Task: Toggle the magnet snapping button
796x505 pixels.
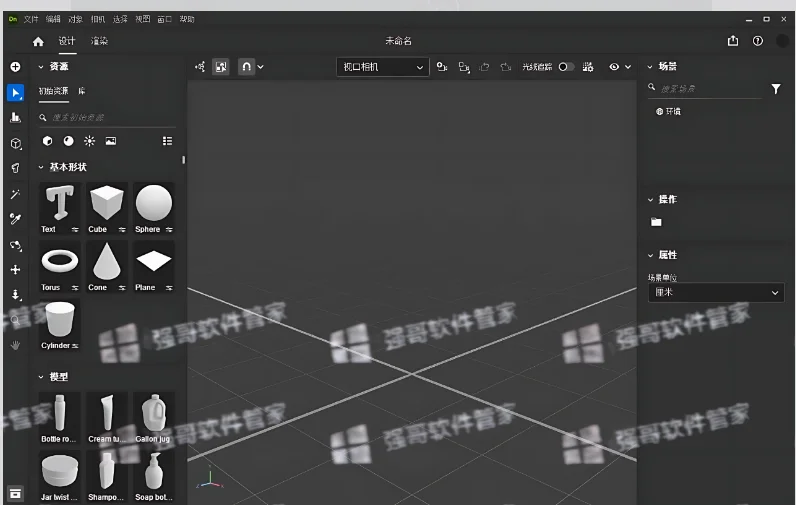Action: tap(246, 66)
